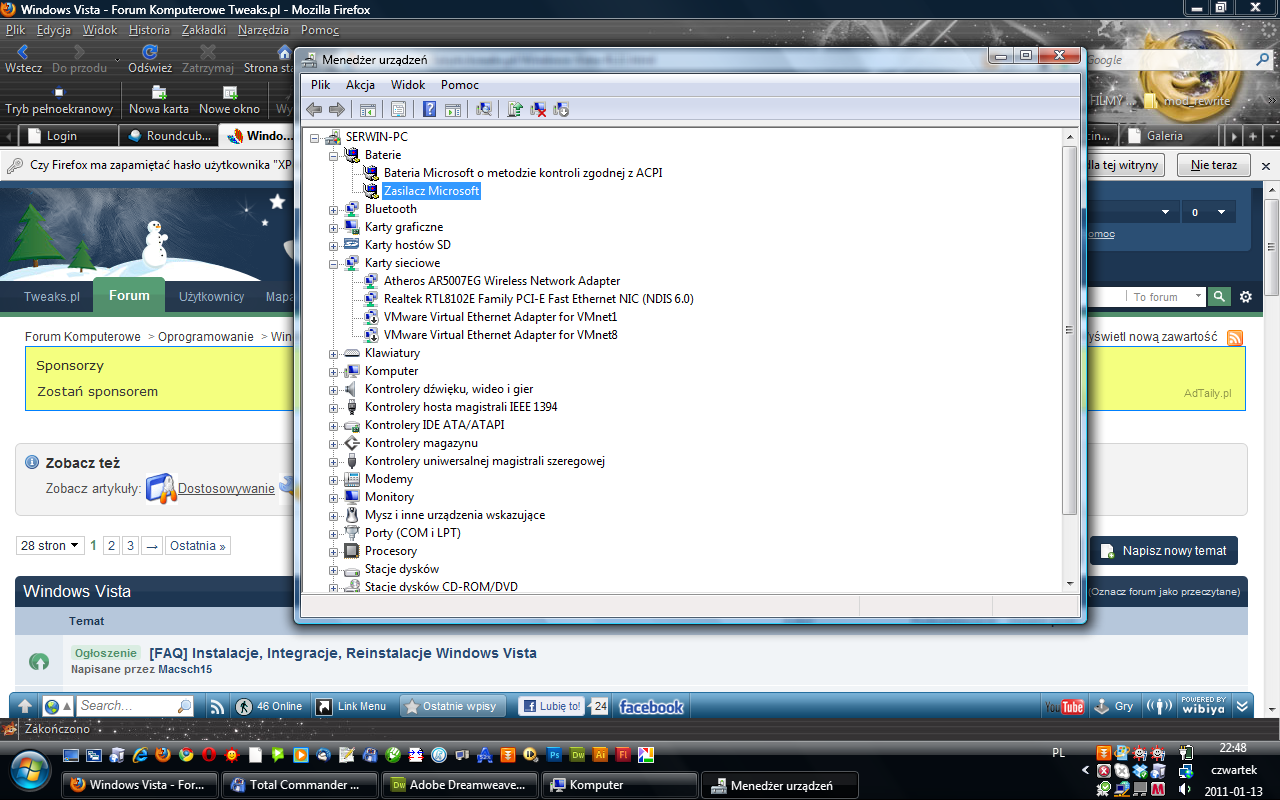This screenshot has height=800, width=1280.
Task: Click Zostań sponsorem link
Action: click(98, 392)
